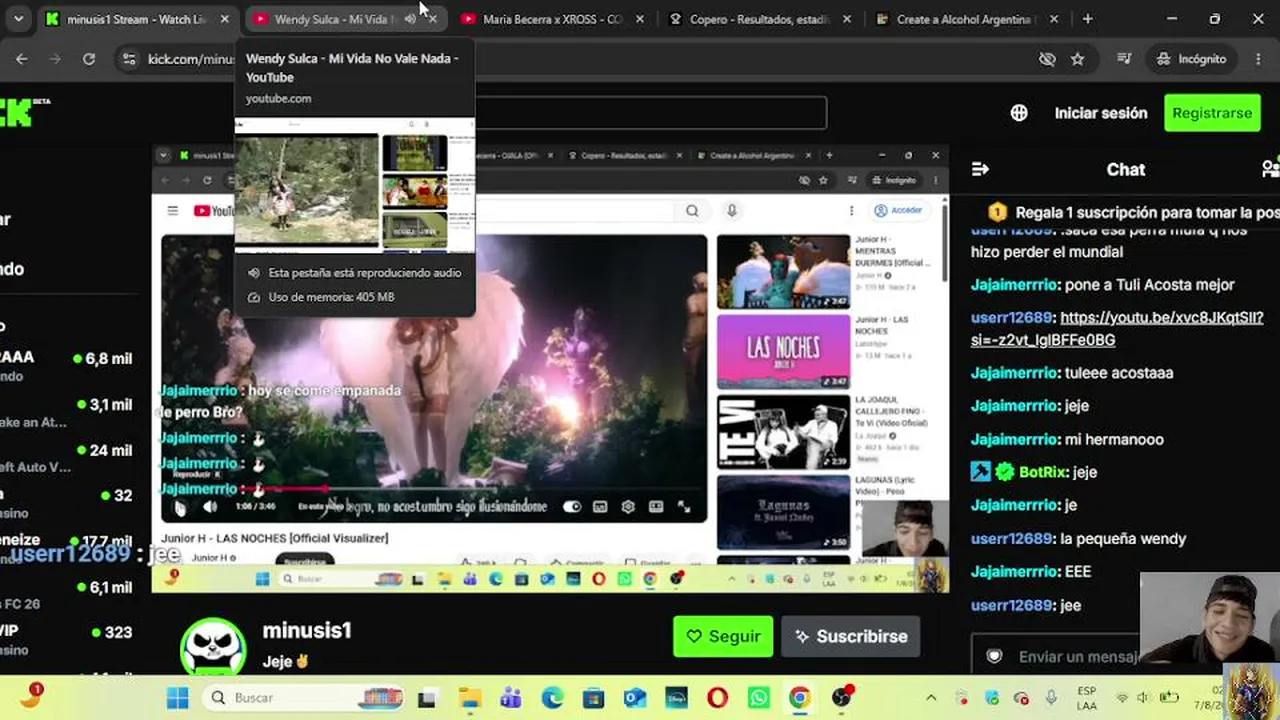Mute audio on the Wendy Sulca tab
Screen dimensions: 1280x720
click(410, 19)
